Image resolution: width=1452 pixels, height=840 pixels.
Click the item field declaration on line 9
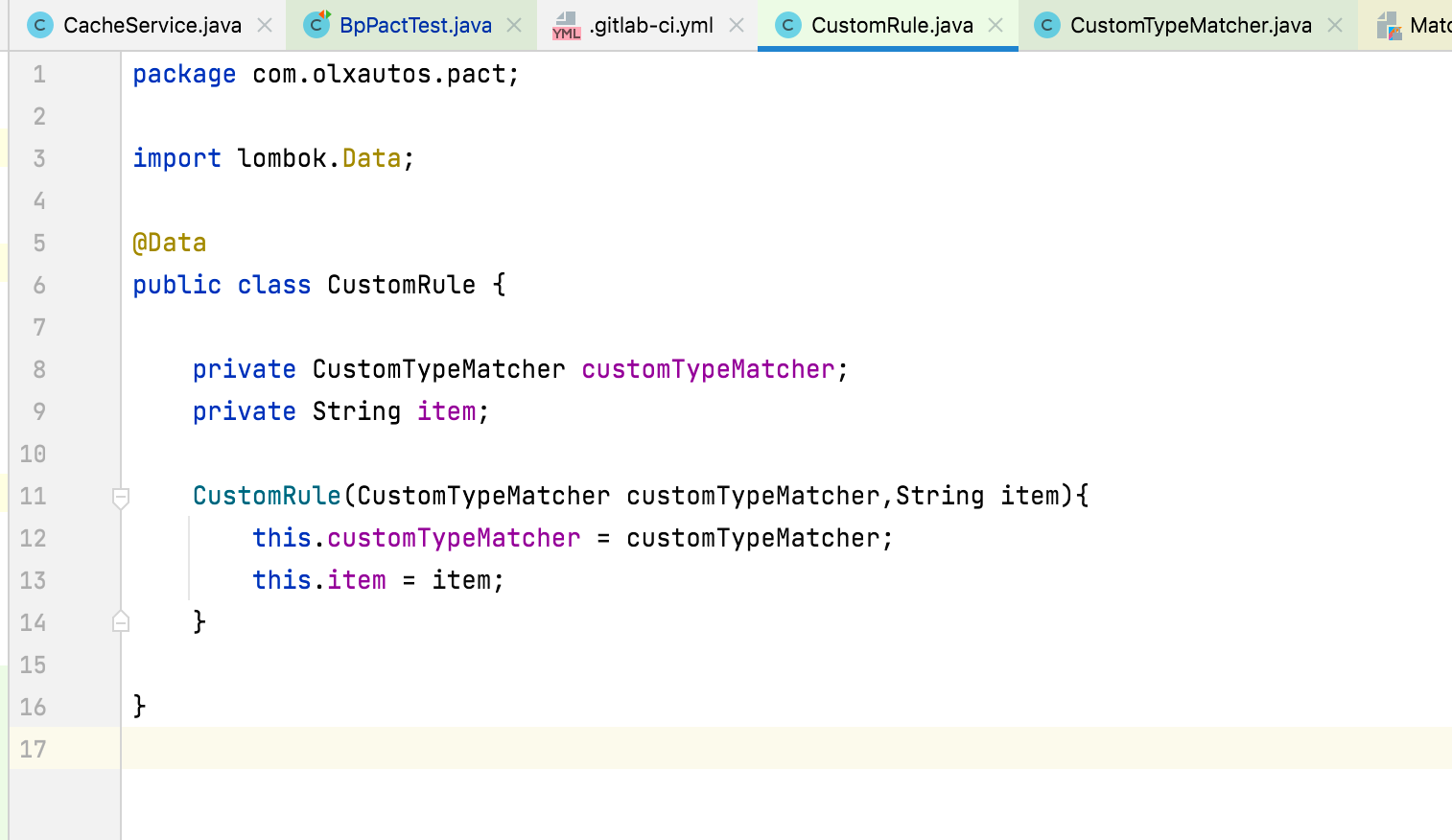[x=446, y=411]
